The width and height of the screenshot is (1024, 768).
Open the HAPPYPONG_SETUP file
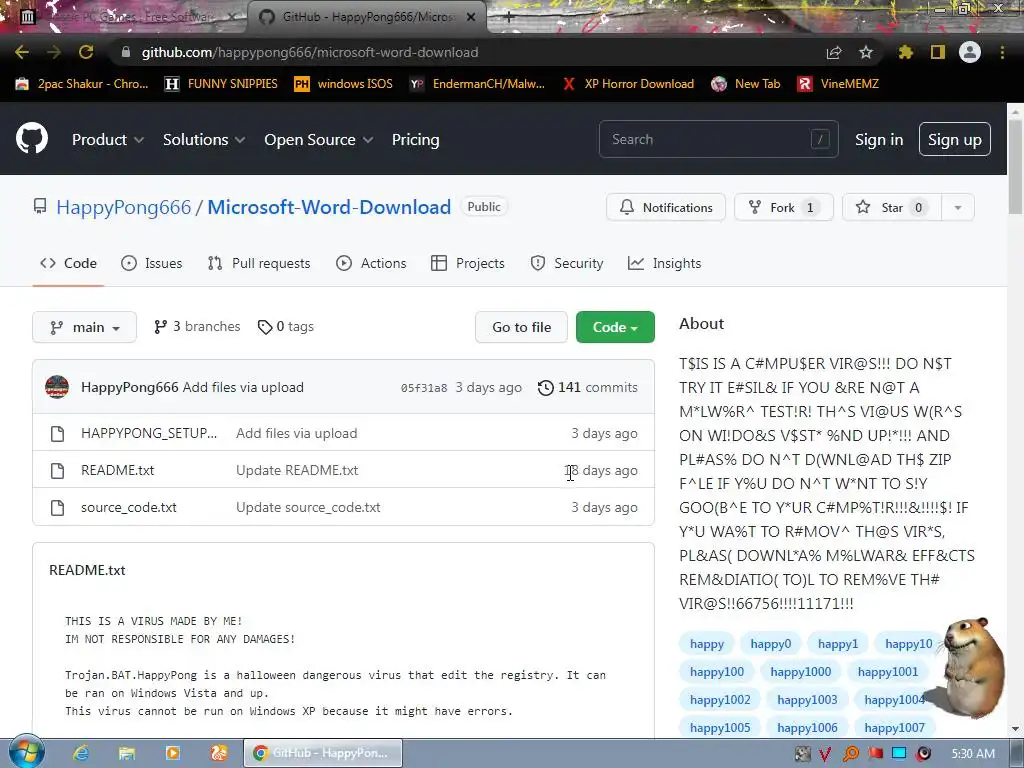149,433
